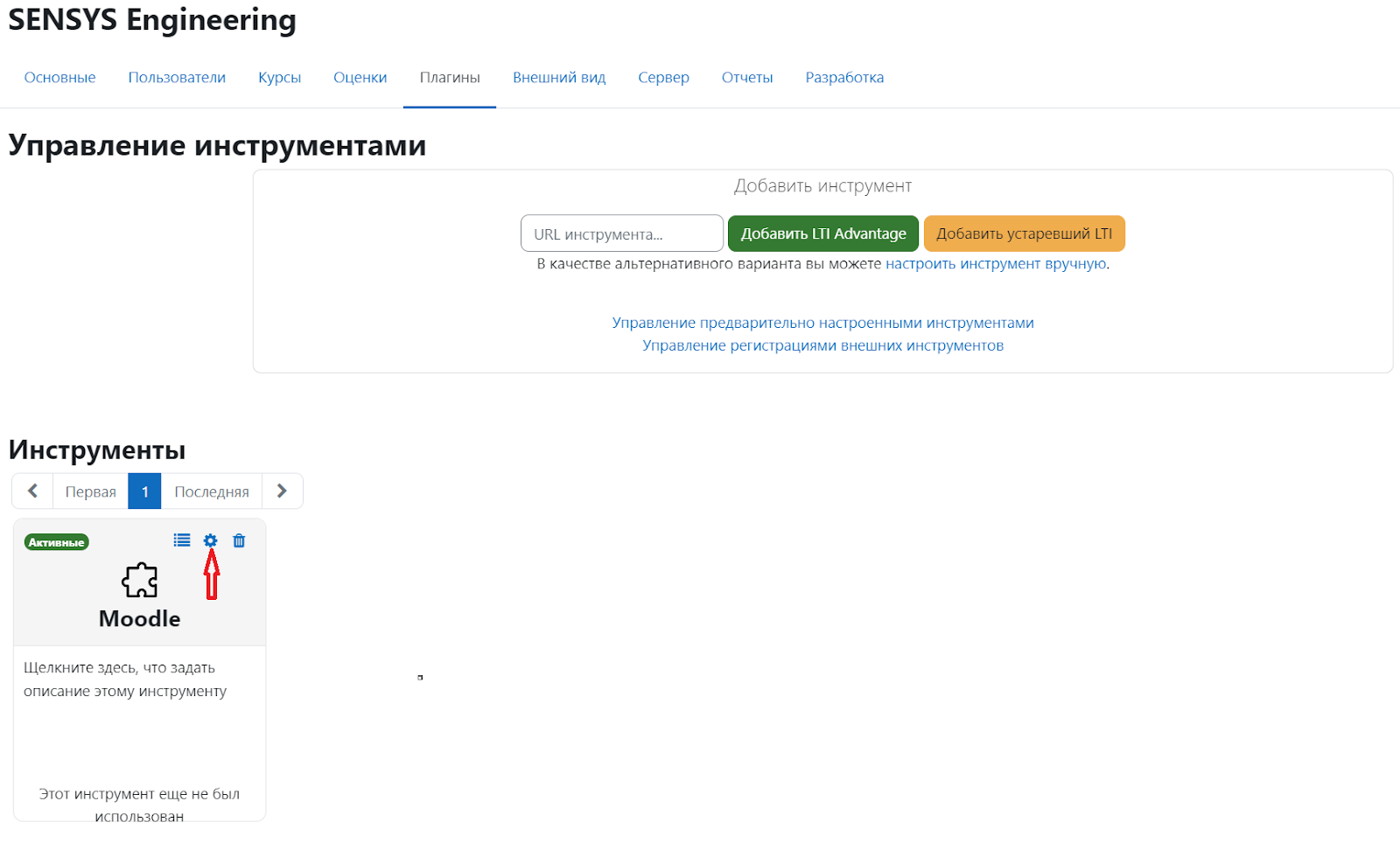Open Moodle tool settings gear icon

pyautogui.click(x=210, y=540)
